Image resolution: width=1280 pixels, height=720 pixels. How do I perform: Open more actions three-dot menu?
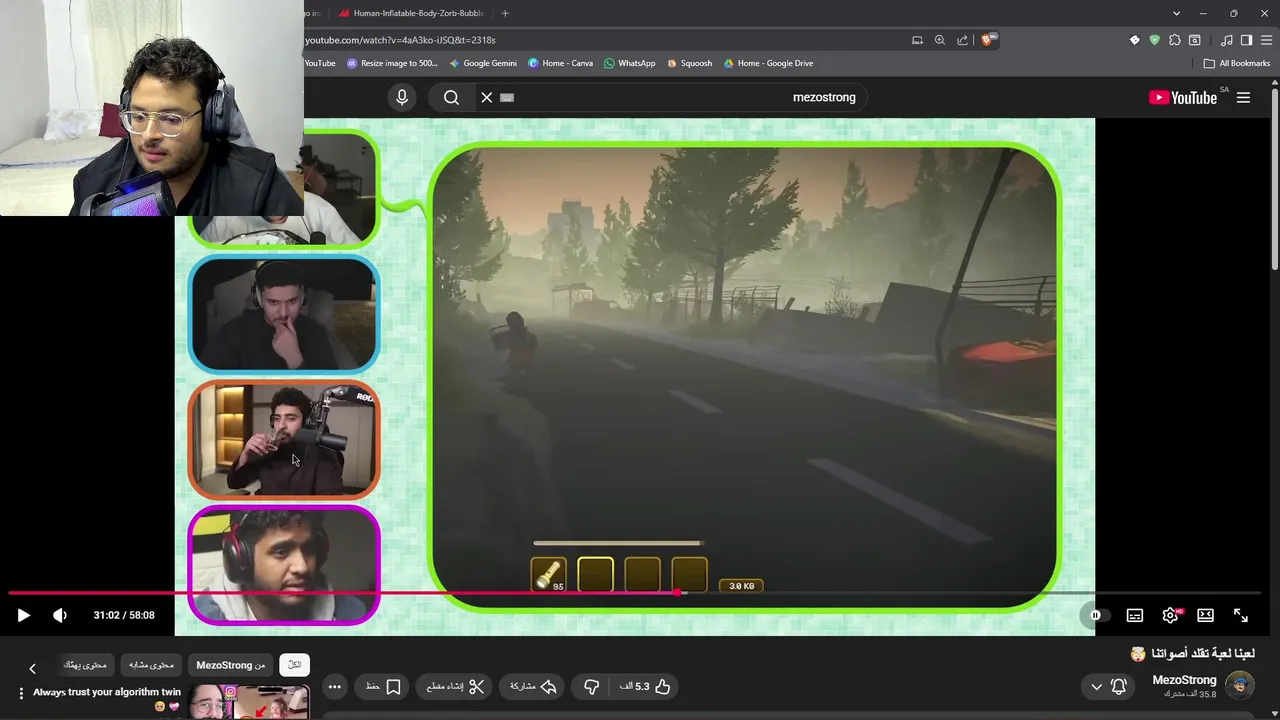click(x=335, y=687)
